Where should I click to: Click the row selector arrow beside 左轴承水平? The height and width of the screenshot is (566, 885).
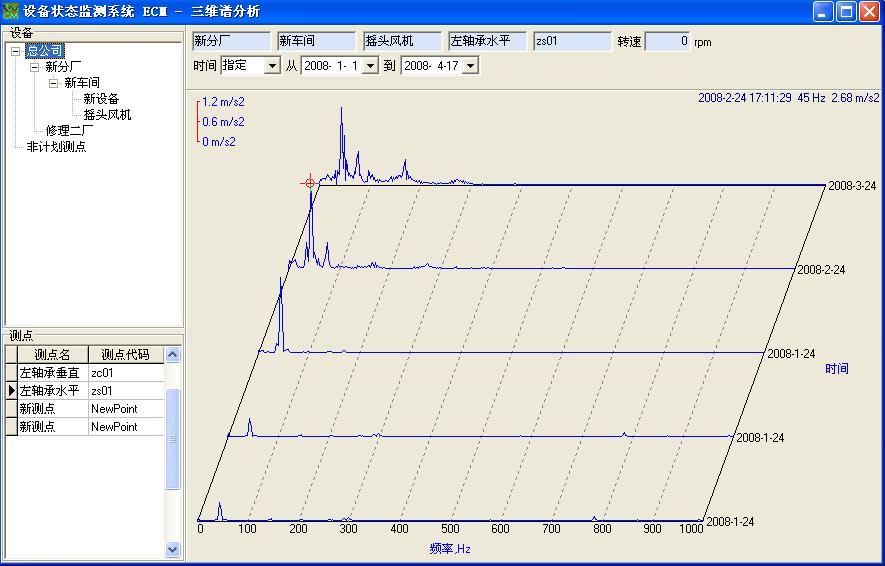point(11,391)
